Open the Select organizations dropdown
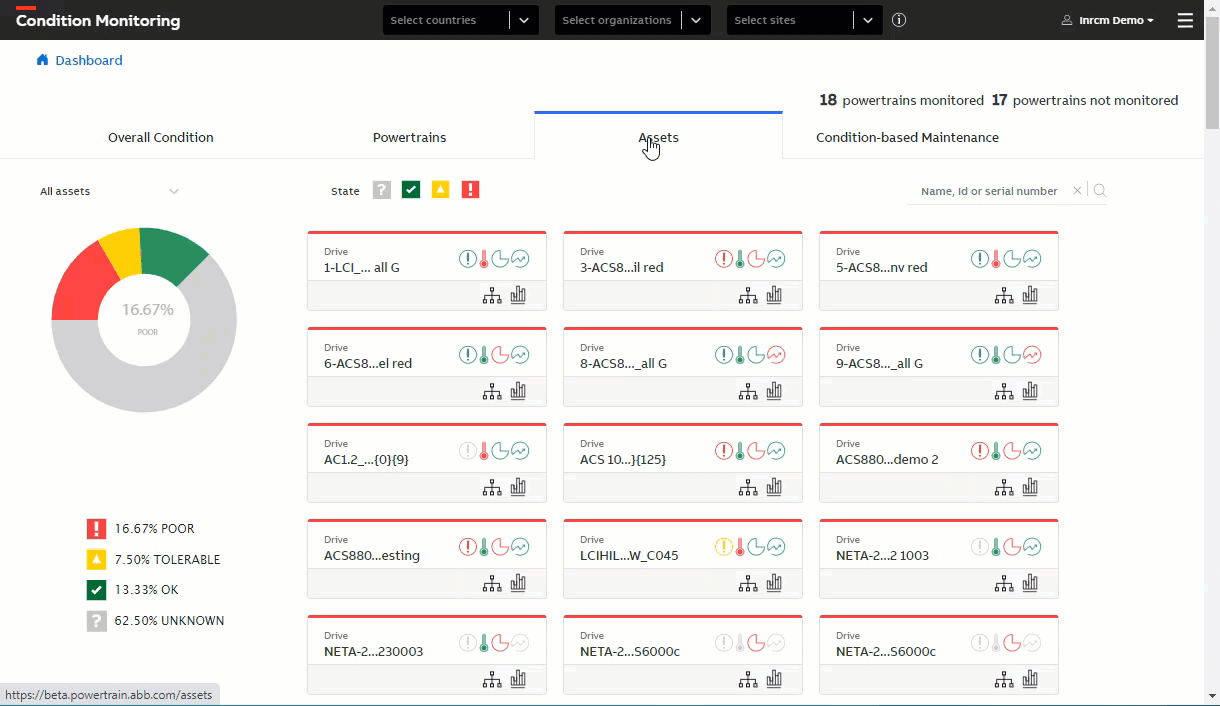1220x706 pixels. [633, 20]
